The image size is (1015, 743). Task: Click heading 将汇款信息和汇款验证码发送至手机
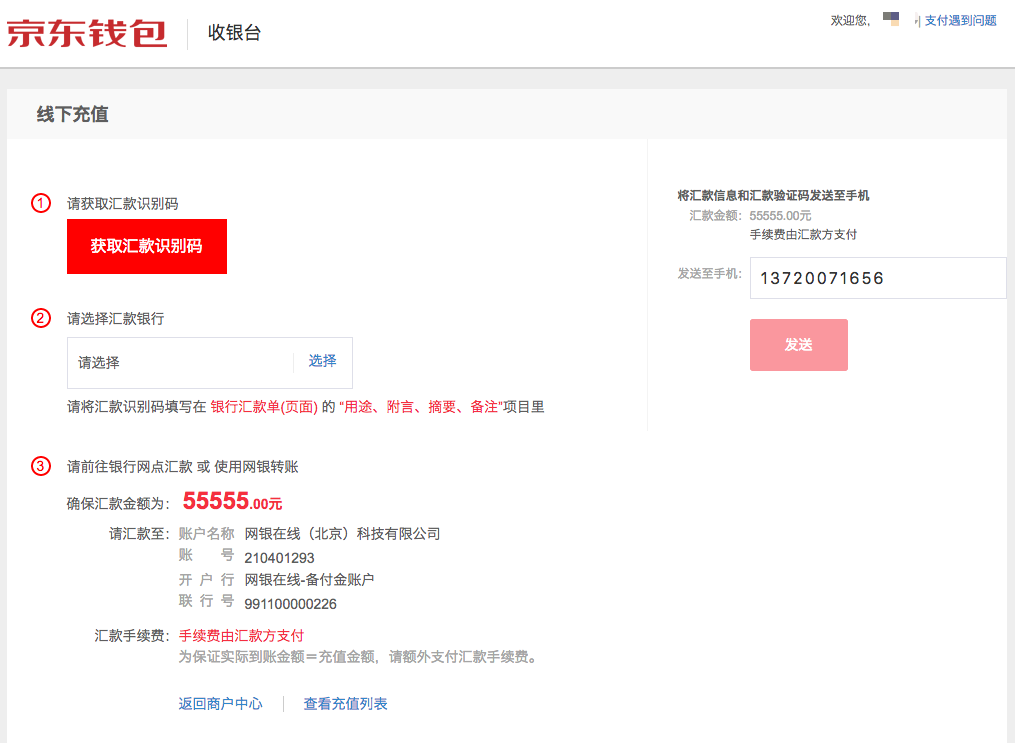click(774, 195)
